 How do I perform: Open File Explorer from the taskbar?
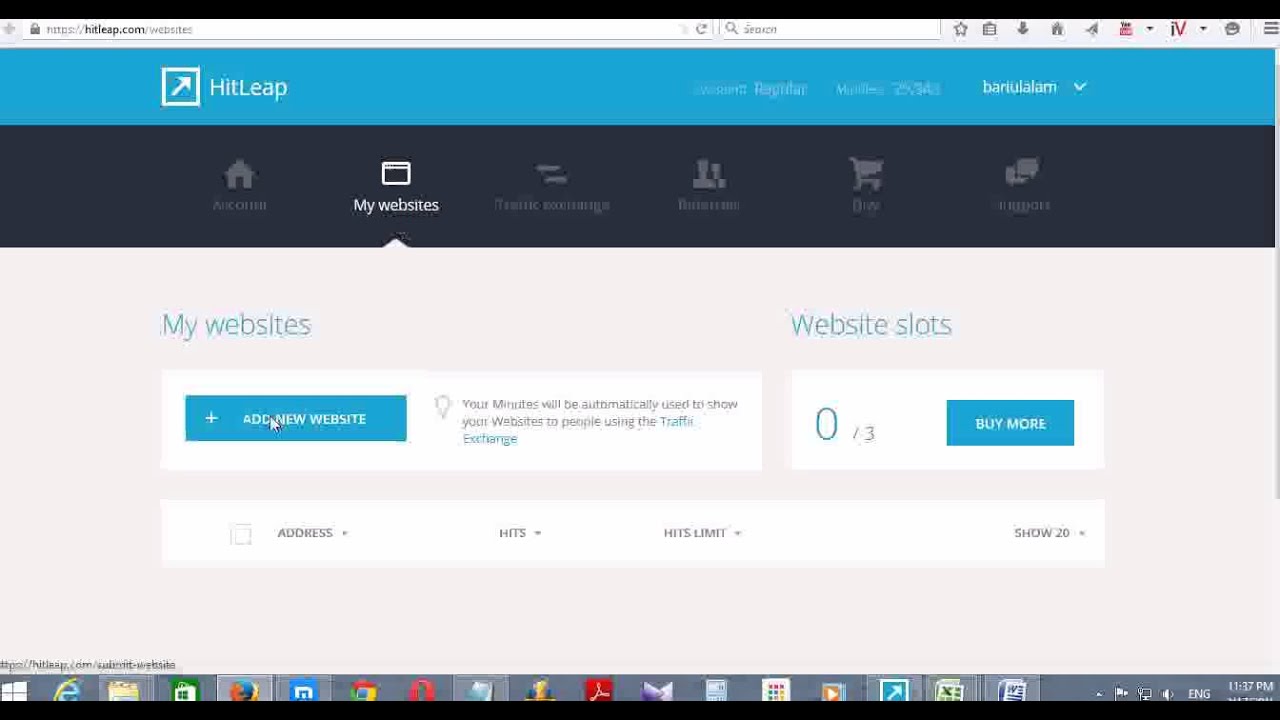pos(123,692)
